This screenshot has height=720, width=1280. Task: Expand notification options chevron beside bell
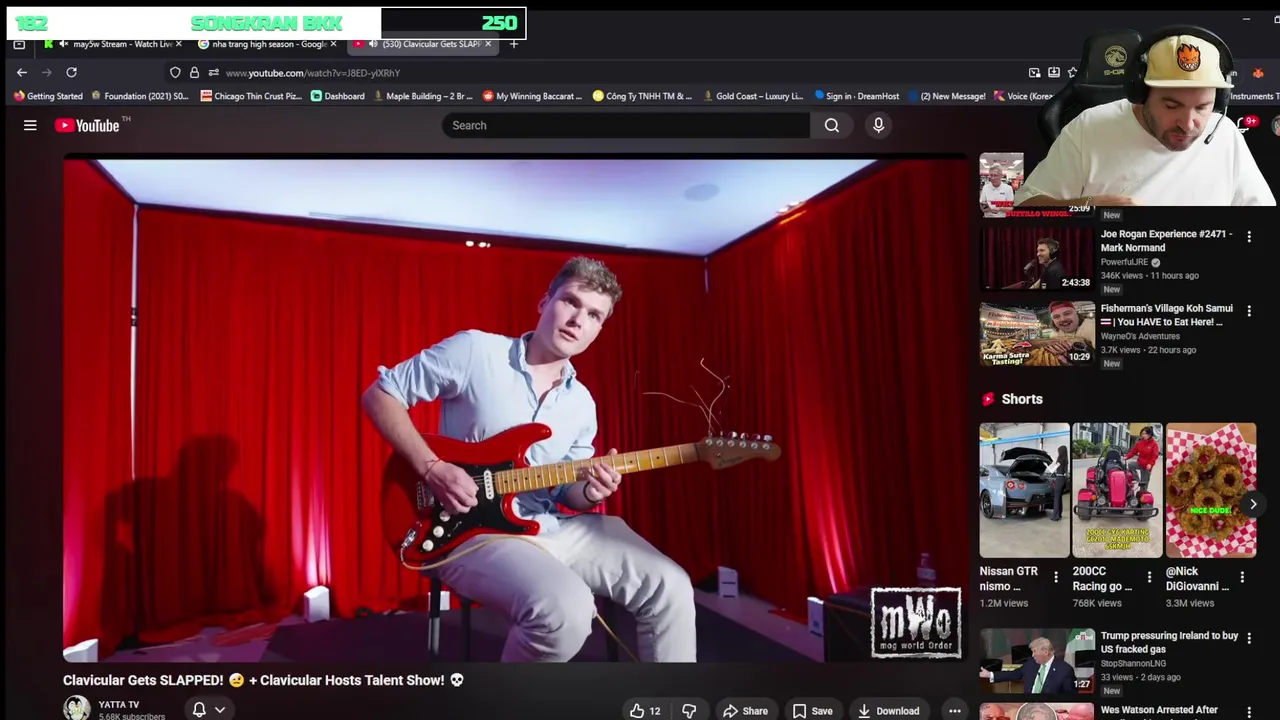[x=220, y=709]
